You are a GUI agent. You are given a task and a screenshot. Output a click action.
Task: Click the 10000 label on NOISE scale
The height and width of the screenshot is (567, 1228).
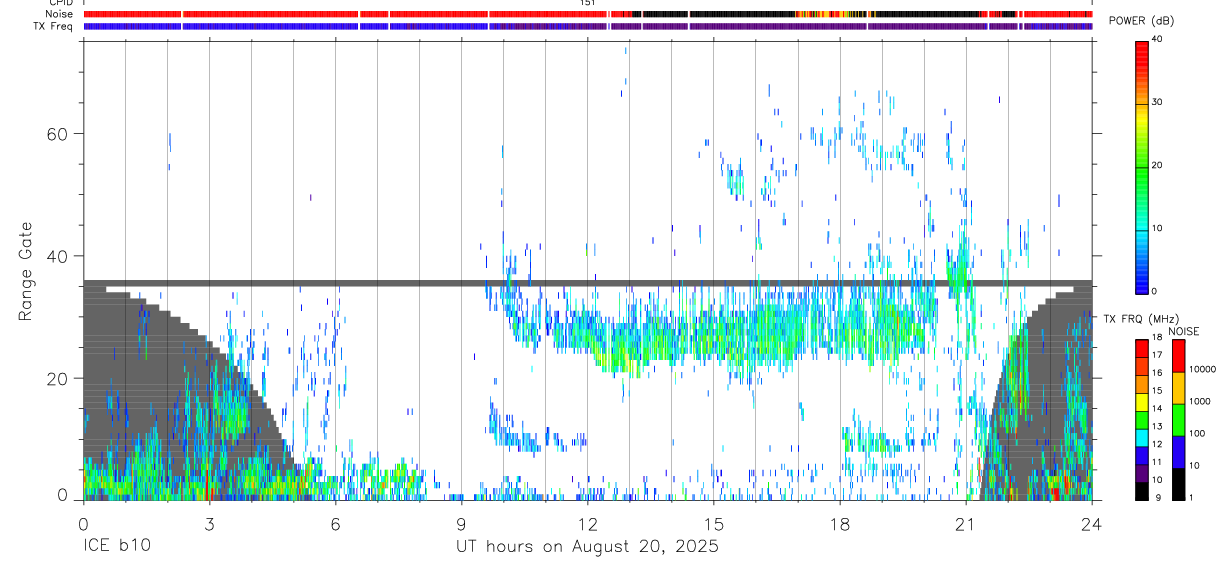(x=1202, y=369)
